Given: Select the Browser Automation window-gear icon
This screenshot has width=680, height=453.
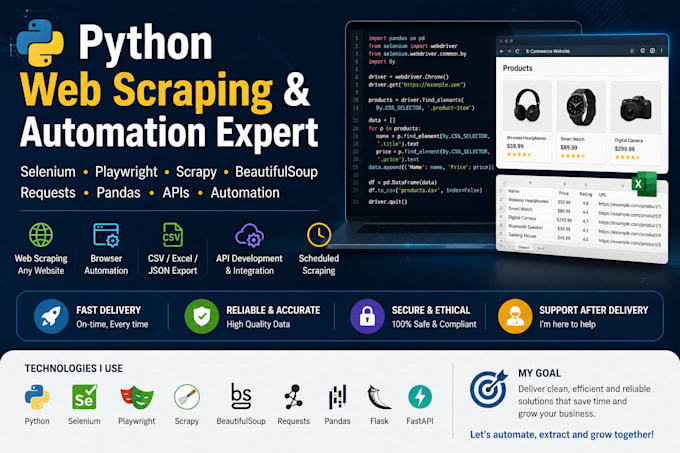Looking at the screenshot, I should click(106, 235).
